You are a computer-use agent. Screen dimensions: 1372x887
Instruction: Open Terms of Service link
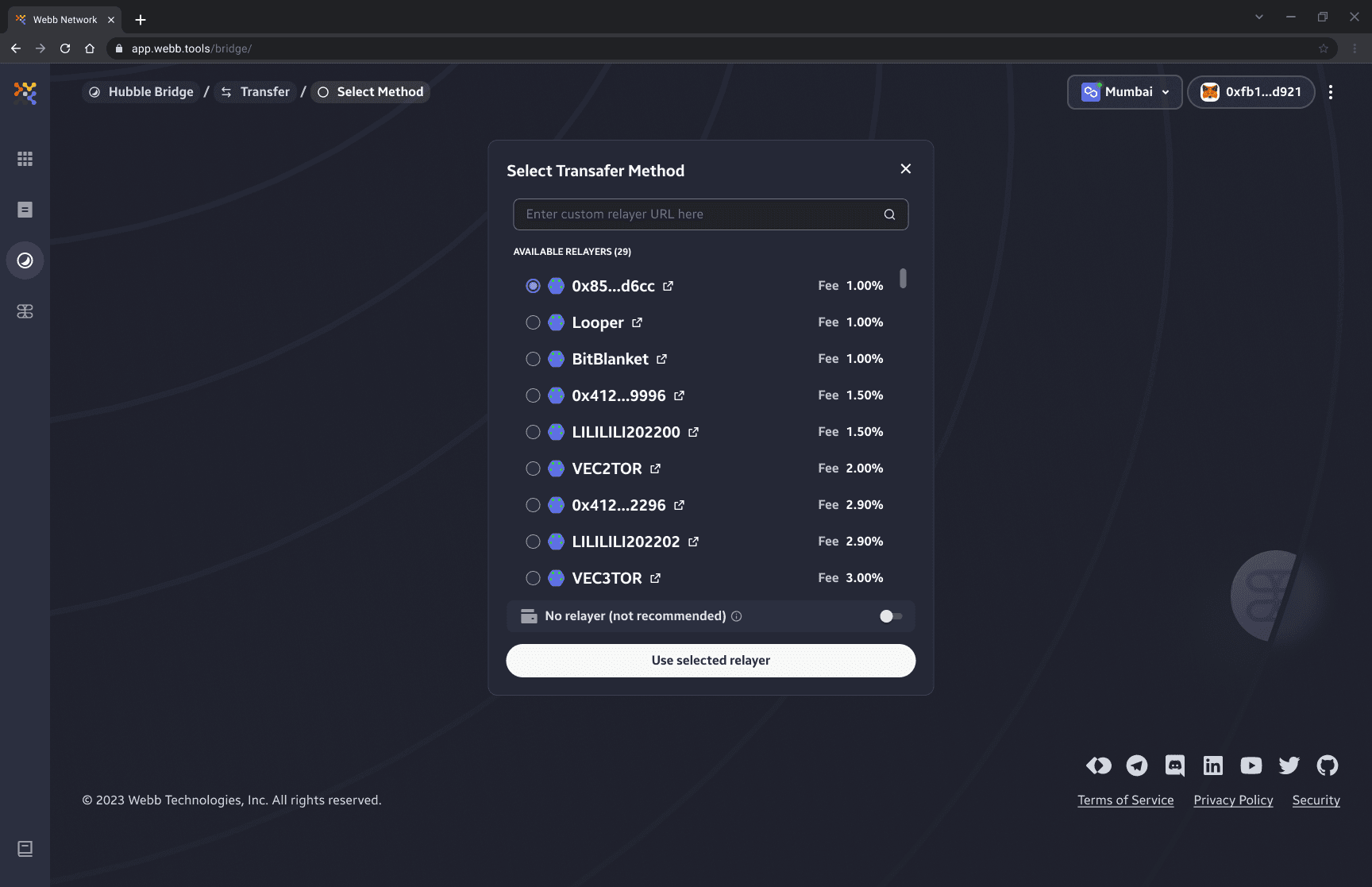coord(1126,800)
